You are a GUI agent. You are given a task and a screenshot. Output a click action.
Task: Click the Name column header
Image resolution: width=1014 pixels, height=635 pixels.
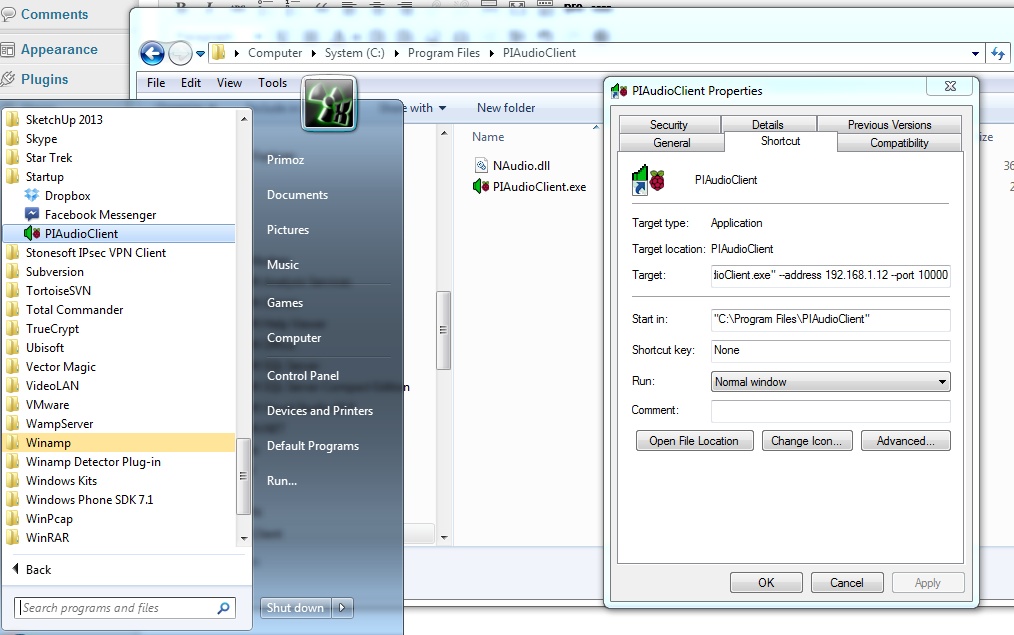pyautogui.click(x=488, y=137)
